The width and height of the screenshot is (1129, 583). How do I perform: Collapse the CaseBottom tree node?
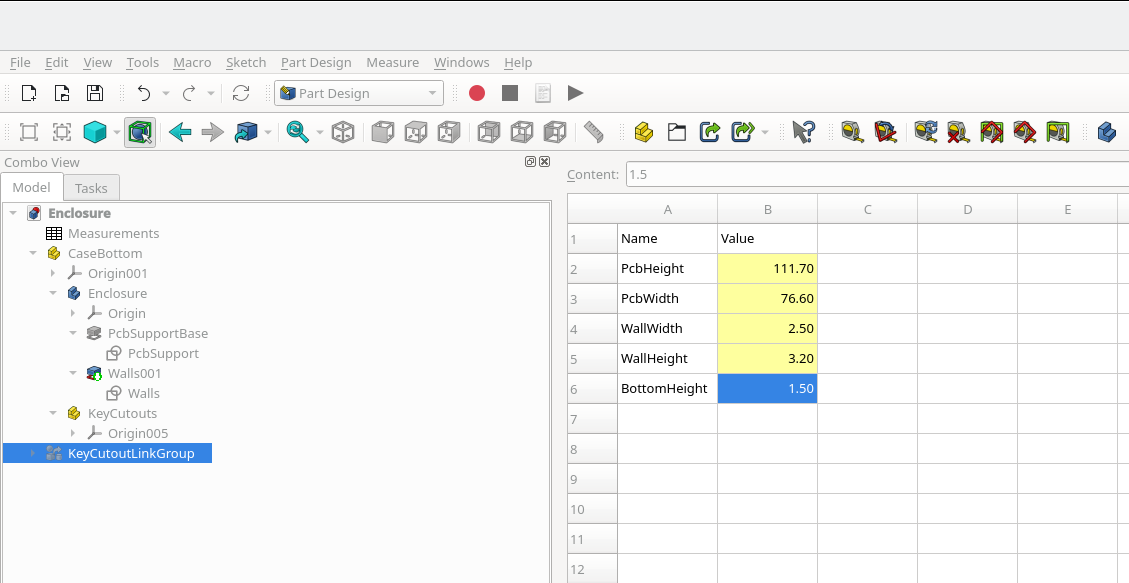tap(33, 253)
